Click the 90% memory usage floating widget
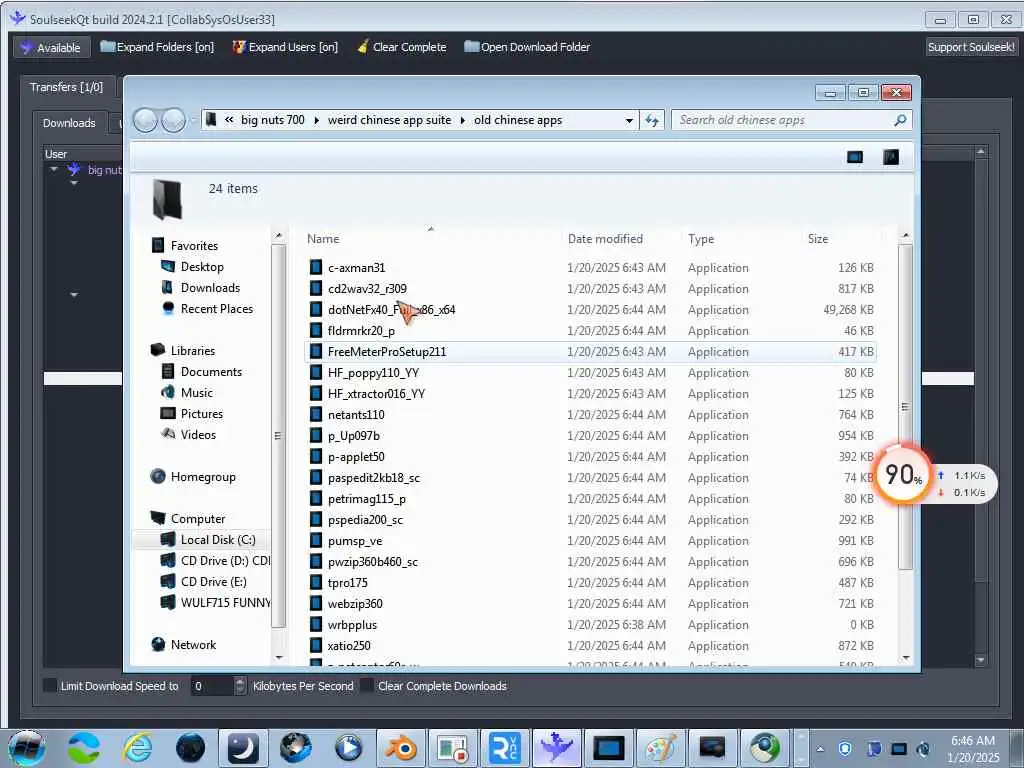 point(903,474)
